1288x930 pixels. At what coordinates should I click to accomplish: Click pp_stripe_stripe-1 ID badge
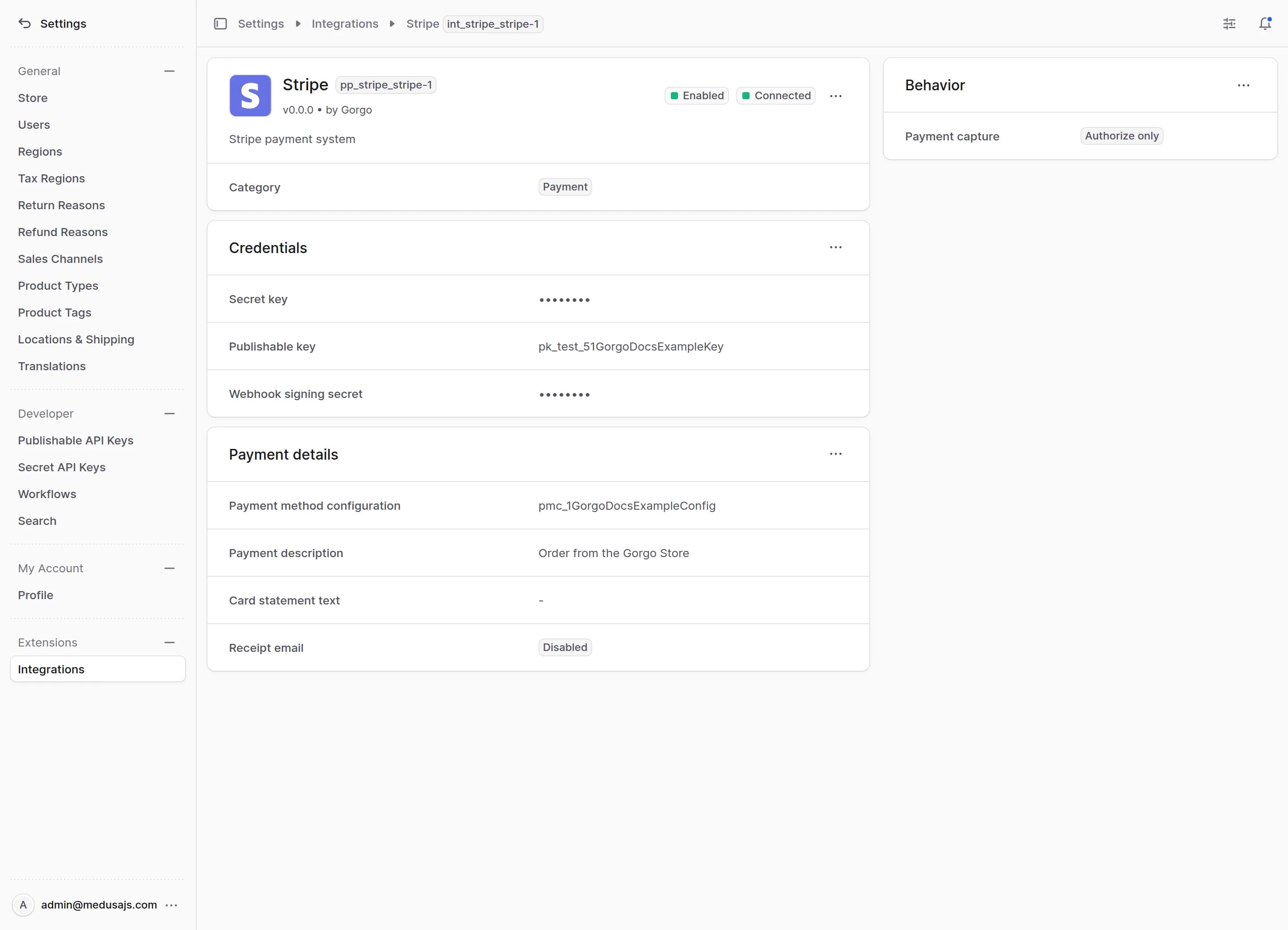coord(386,85)
